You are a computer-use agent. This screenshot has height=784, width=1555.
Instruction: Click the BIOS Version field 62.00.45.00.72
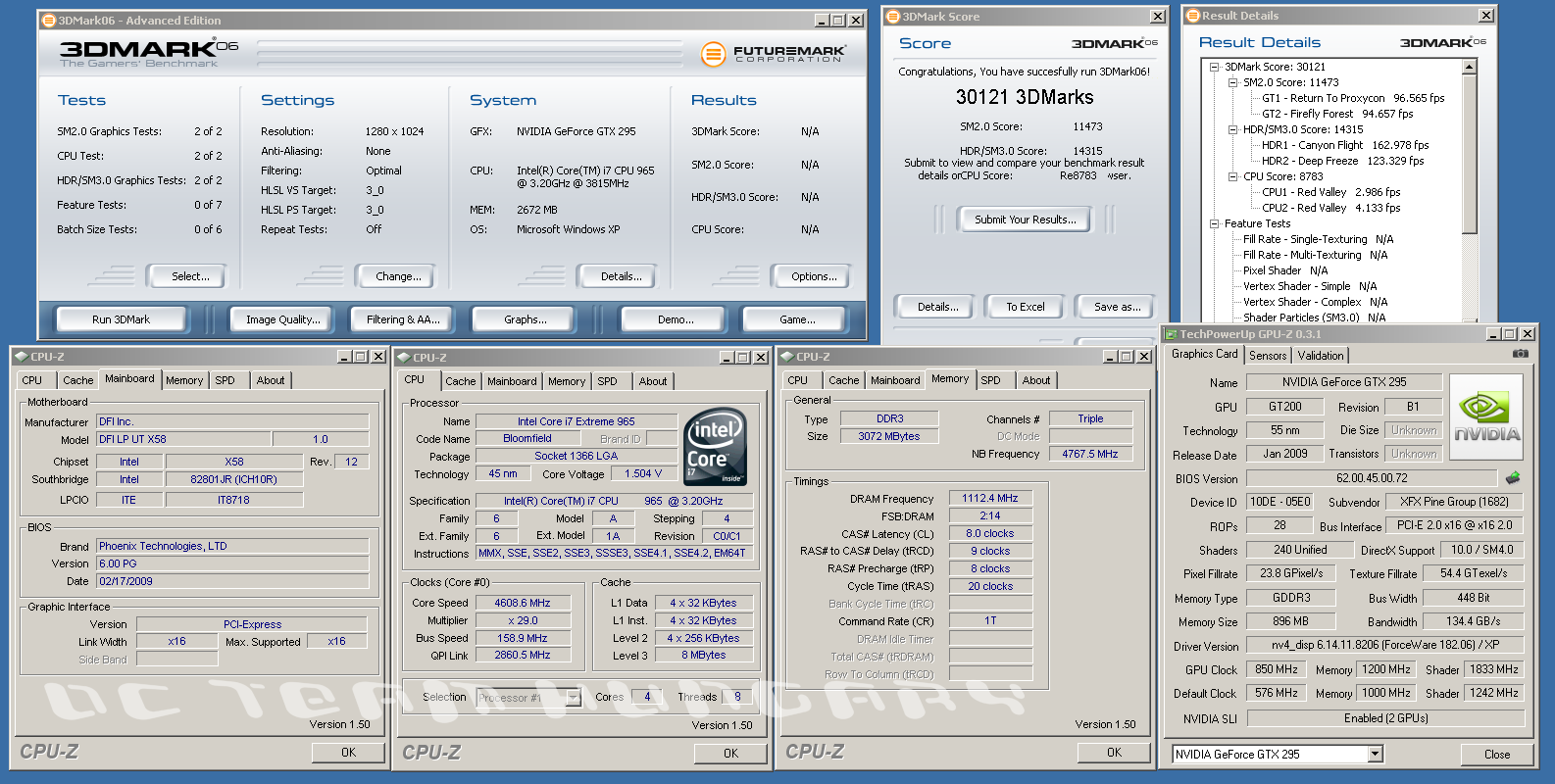click(1372, 478)
